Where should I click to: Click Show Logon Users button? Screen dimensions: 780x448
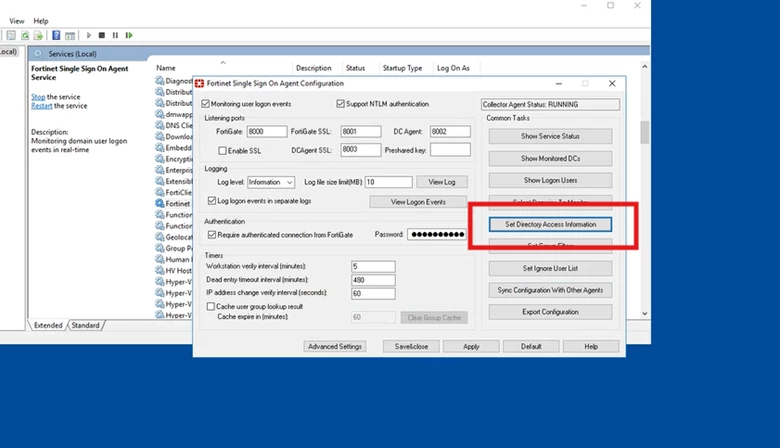click(x=550, y=180)
